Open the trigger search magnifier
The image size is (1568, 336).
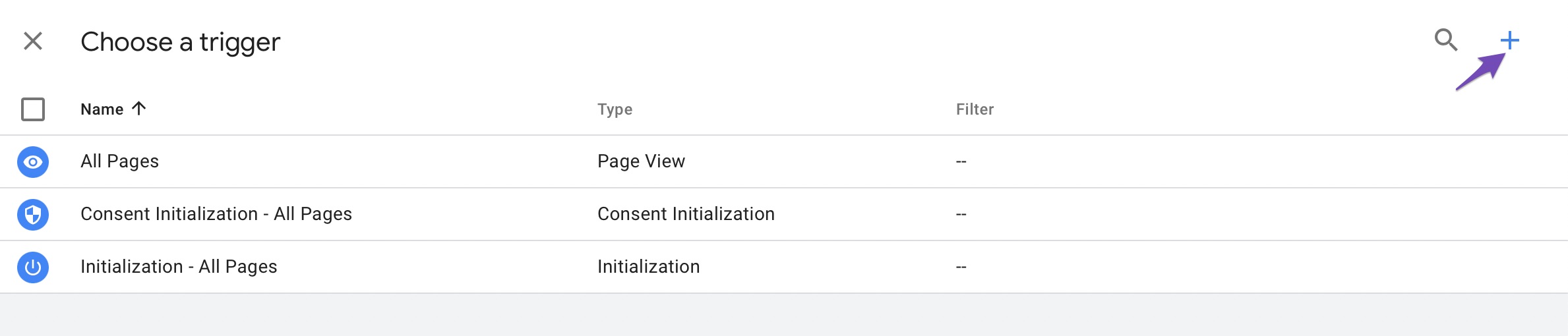pyautogui.click(x=1445, y=40)
